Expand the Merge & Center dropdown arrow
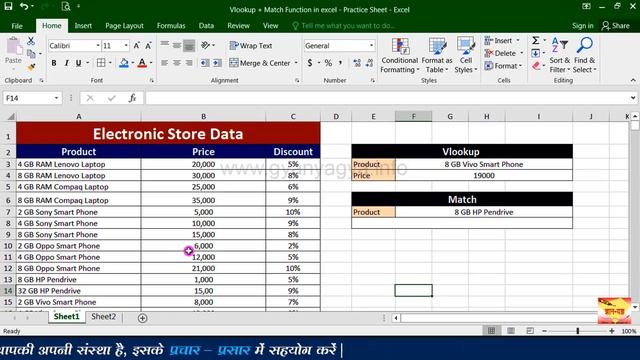This screenshot has width=640, height=360. coord(296,63)
